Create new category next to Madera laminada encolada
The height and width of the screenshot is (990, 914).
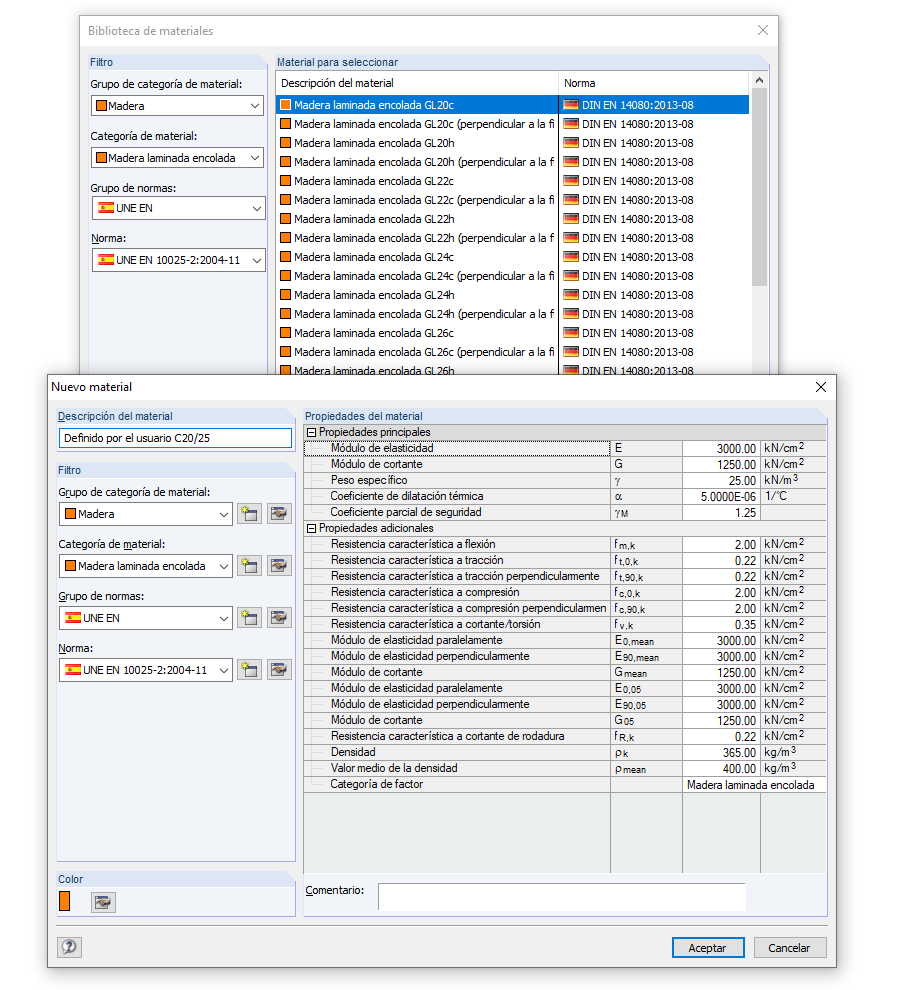pyautogui.click(x=249, y=566)
